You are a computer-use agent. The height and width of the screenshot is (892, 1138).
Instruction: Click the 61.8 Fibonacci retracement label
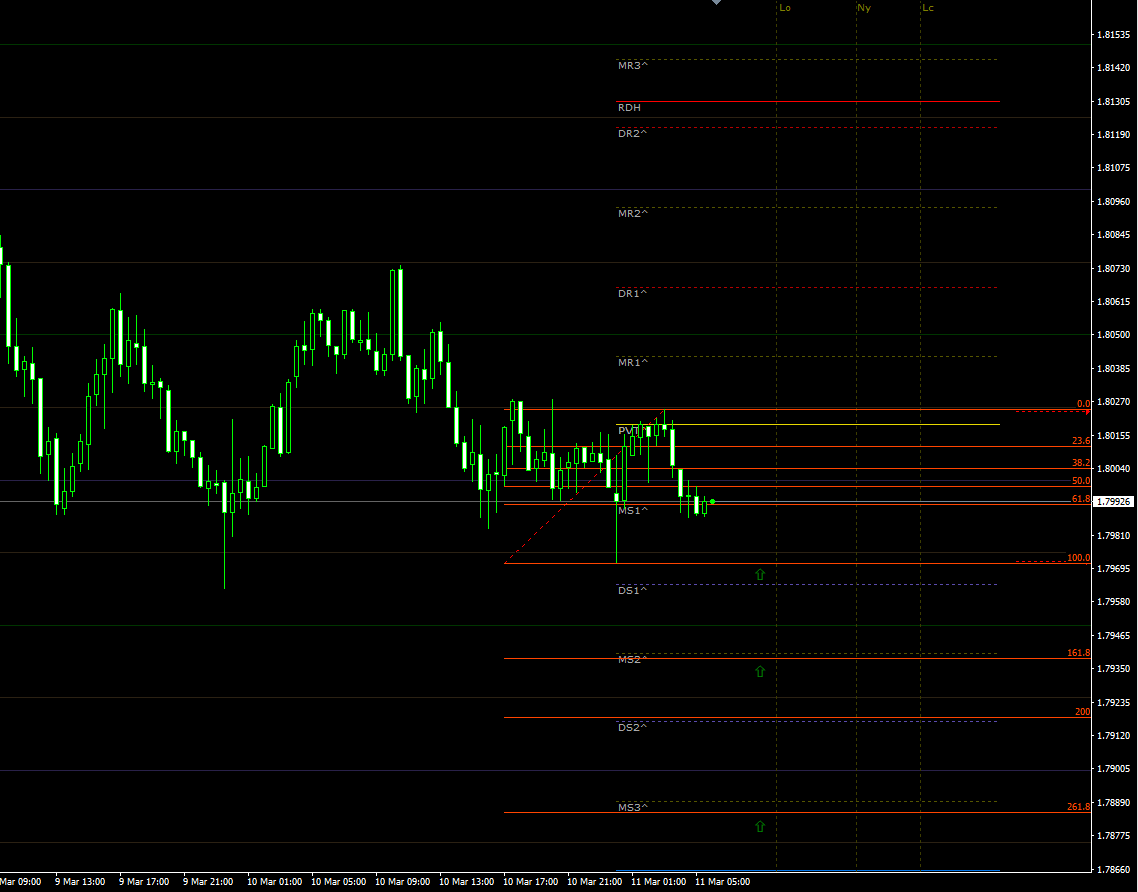pyautogui.click(x=1078, y=498)
